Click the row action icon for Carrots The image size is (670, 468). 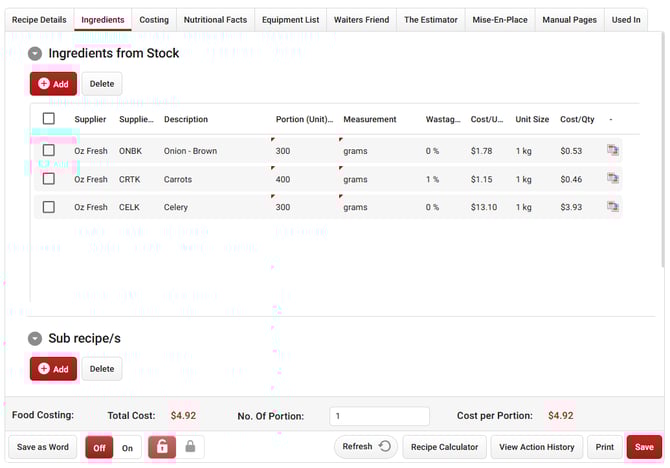pos(613,179)
